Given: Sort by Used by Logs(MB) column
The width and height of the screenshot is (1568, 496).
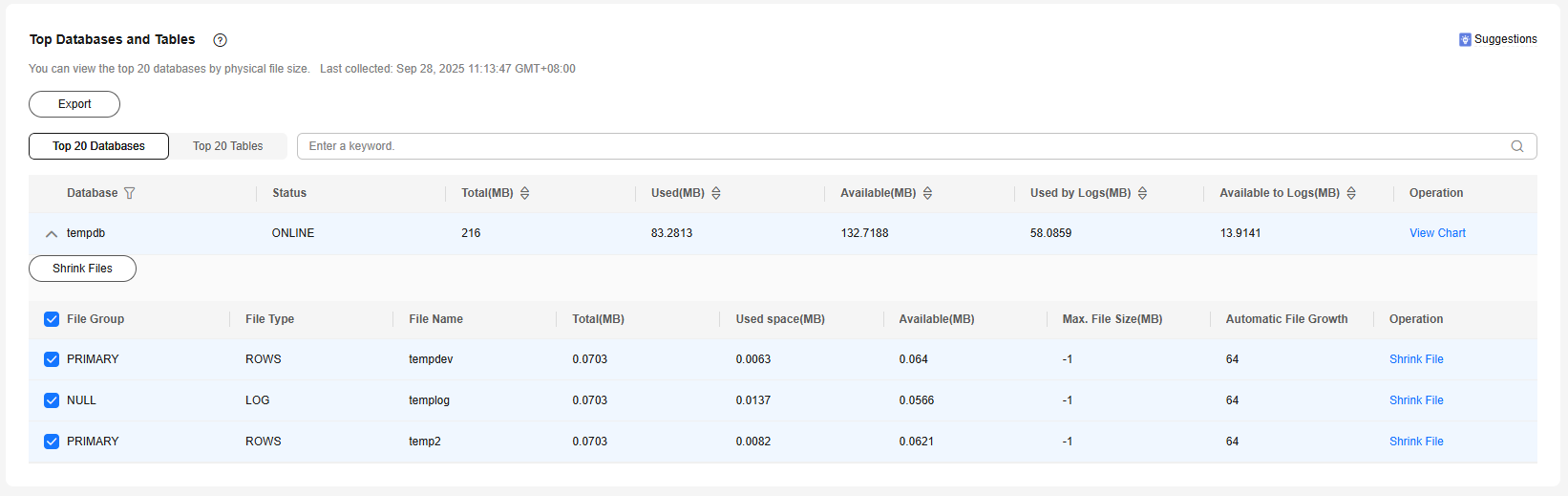Looking at the screenshot, I should point(1142,193).
